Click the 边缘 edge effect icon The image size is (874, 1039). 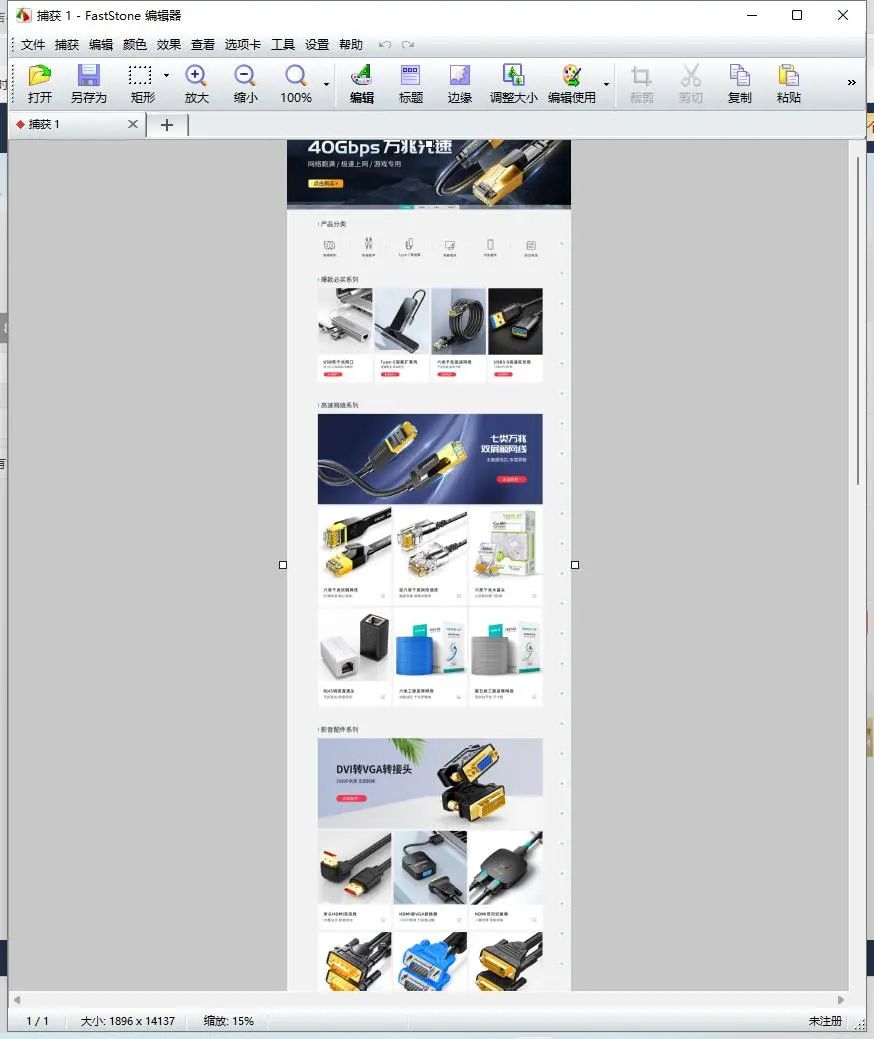click(460, 76)
